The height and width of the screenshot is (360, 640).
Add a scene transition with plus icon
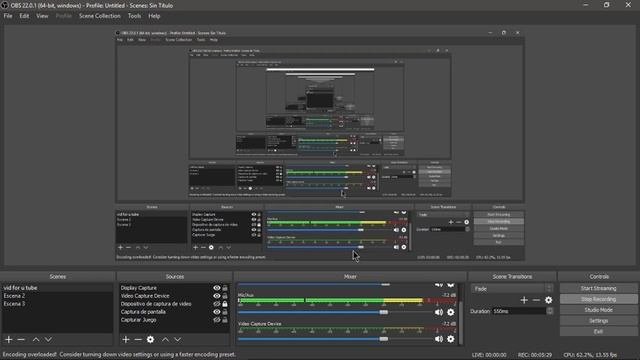(524, 300)
